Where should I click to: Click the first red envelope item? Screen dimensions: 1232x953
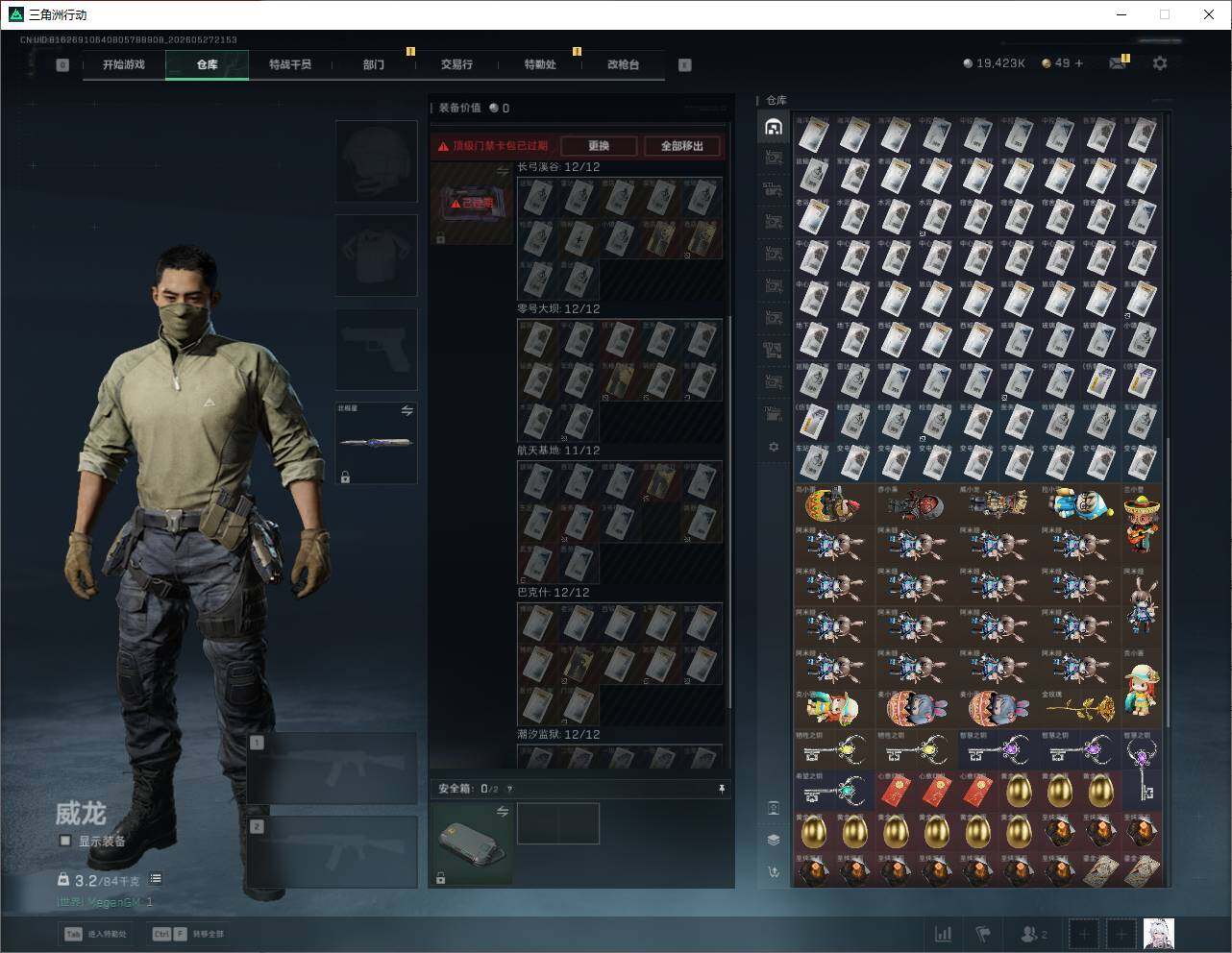896,791
